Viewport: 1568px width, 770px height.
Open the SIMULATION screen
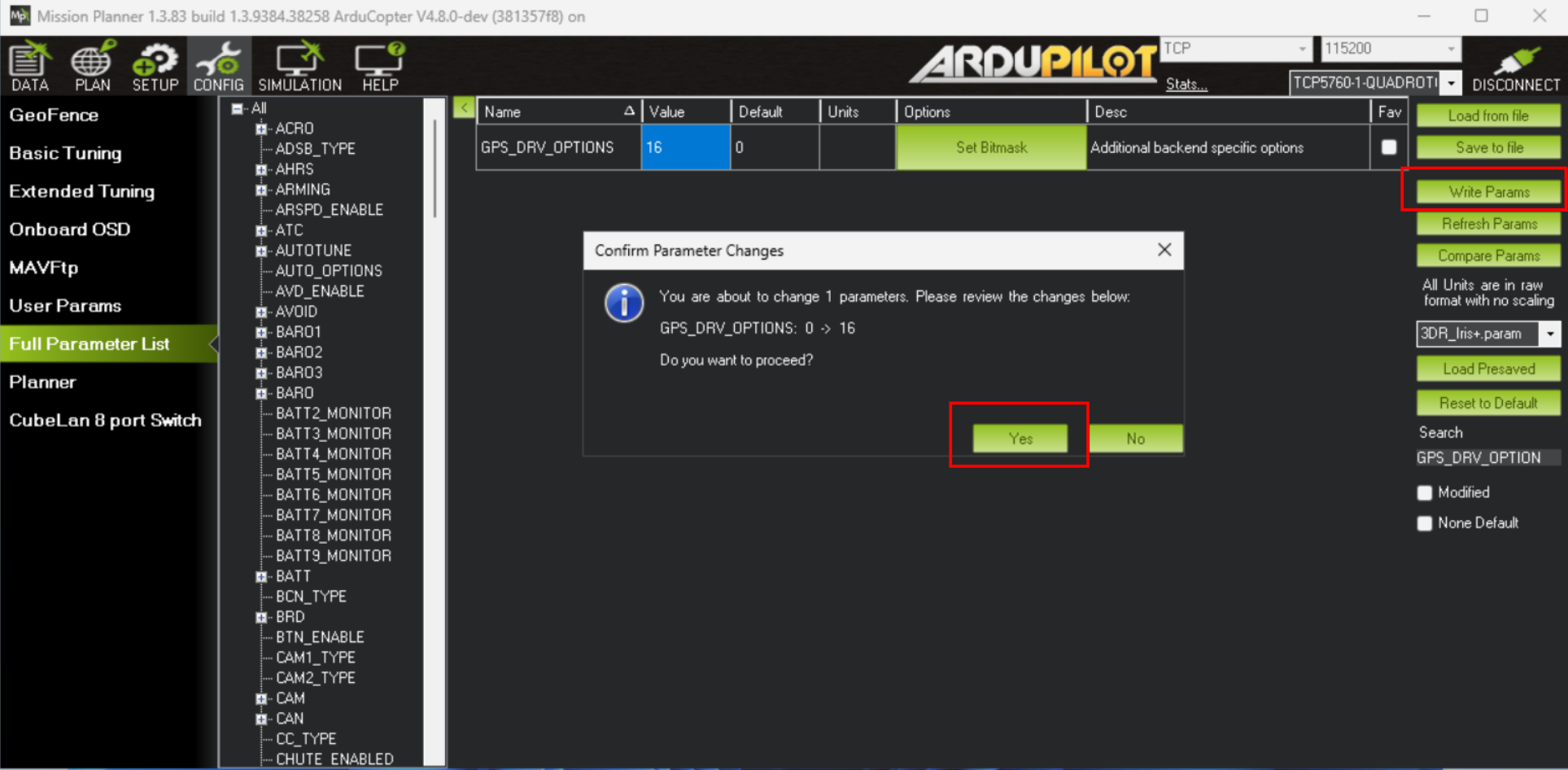point(299,65)
